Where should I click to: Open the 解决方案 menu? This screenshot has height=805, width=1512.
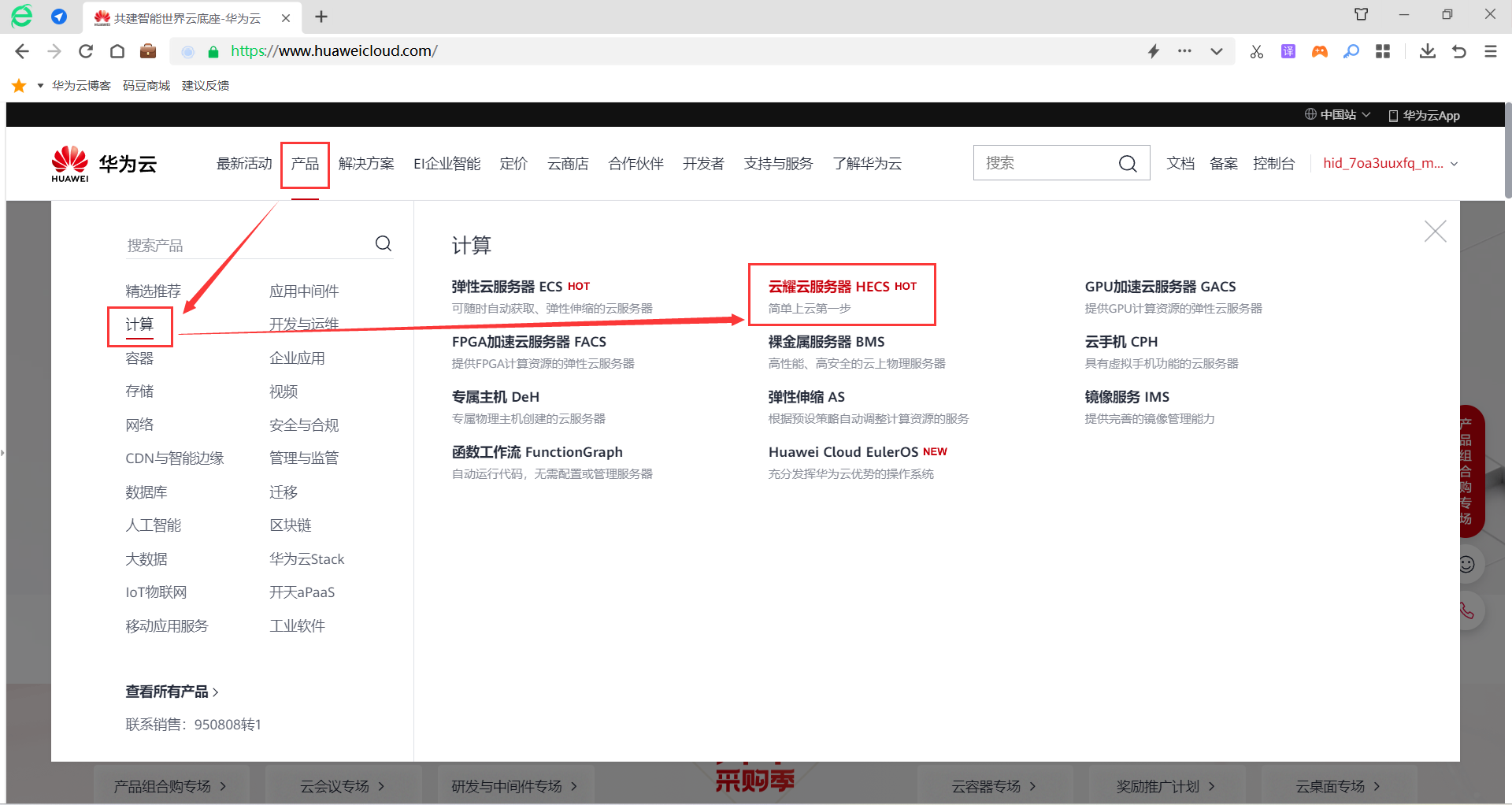tap(366, 164)
